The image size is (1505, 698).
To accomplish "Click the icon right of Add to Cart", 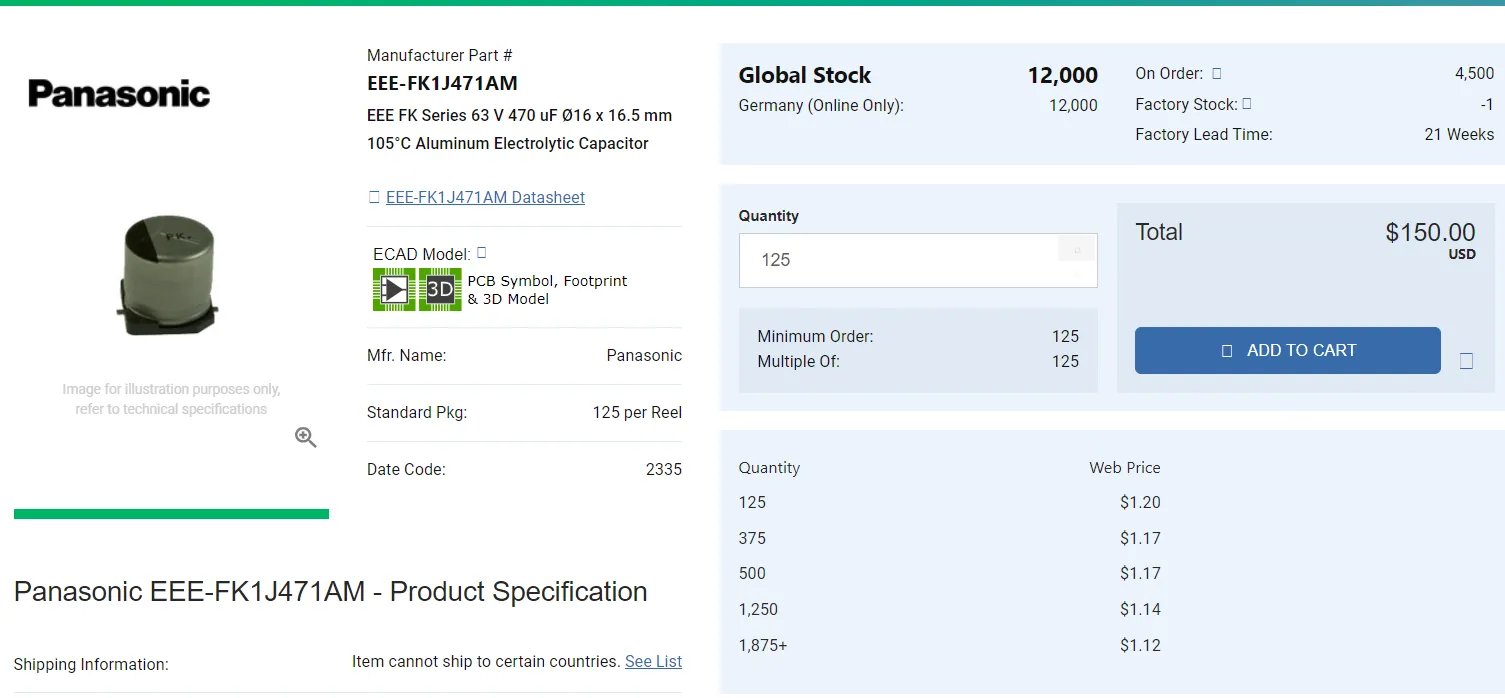I will (x=1466, y=361).
